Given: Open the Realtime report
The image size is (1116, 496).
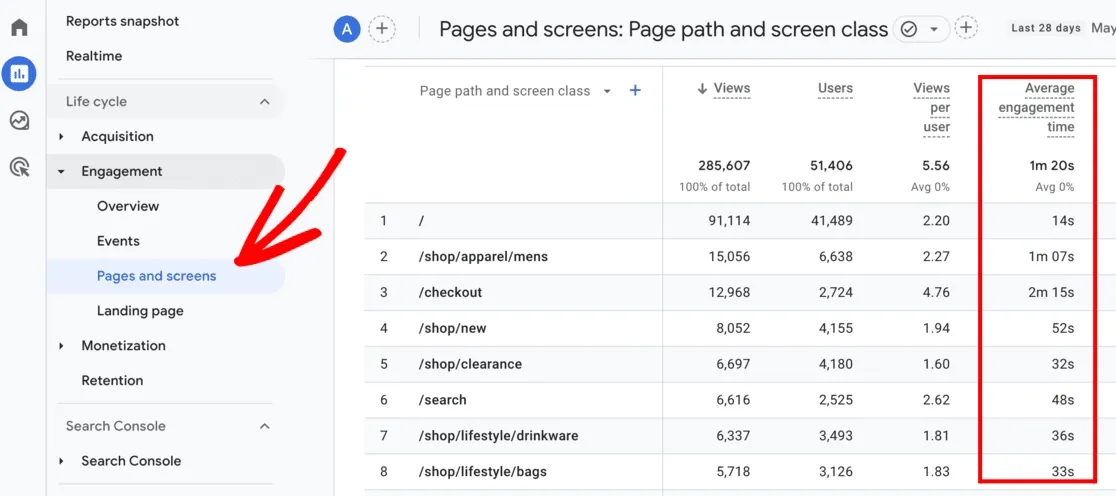Looking at the screenshot, I should pos(94,56).
